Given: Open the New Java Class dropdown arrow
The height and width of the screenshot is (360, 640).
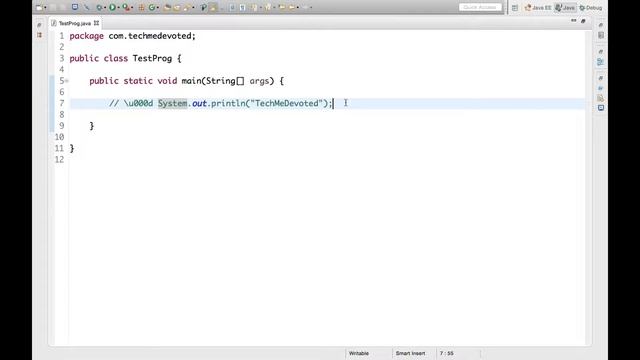Looking at the screenshot, I should click(x=158, y=7).
